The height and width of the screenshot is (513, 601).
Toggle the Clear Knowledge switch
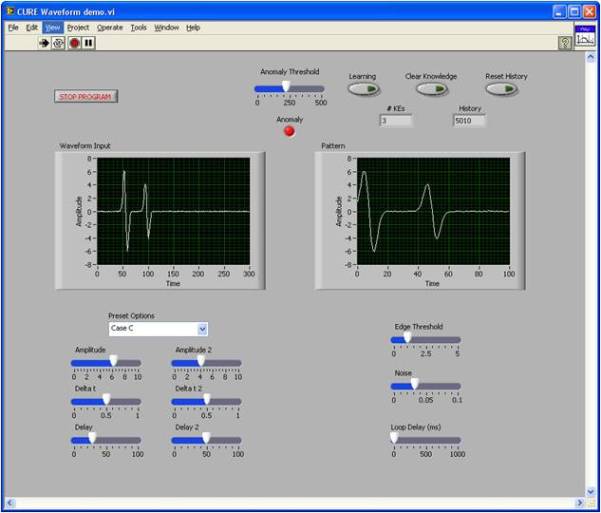pos(430,90)
